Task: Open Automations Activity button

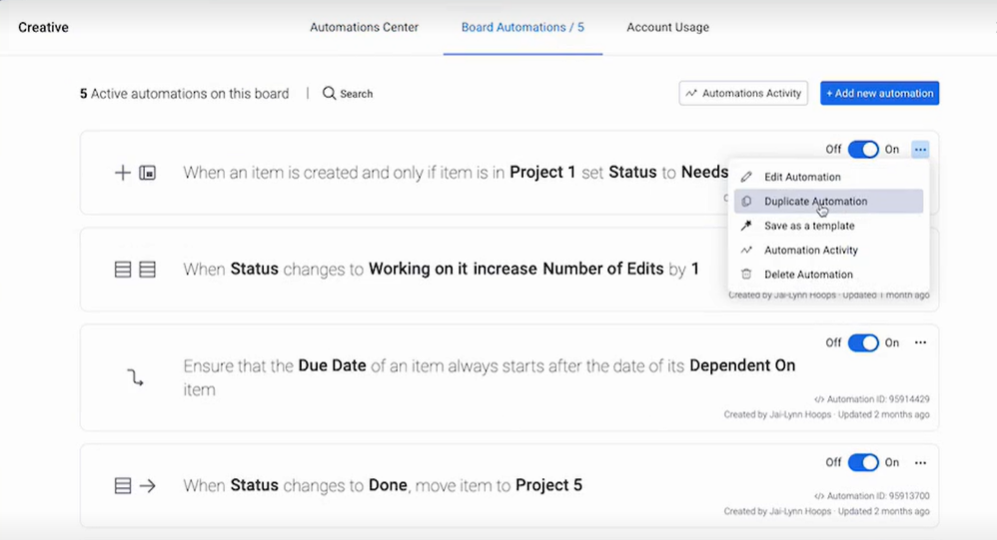Action: tap(743, 93)
